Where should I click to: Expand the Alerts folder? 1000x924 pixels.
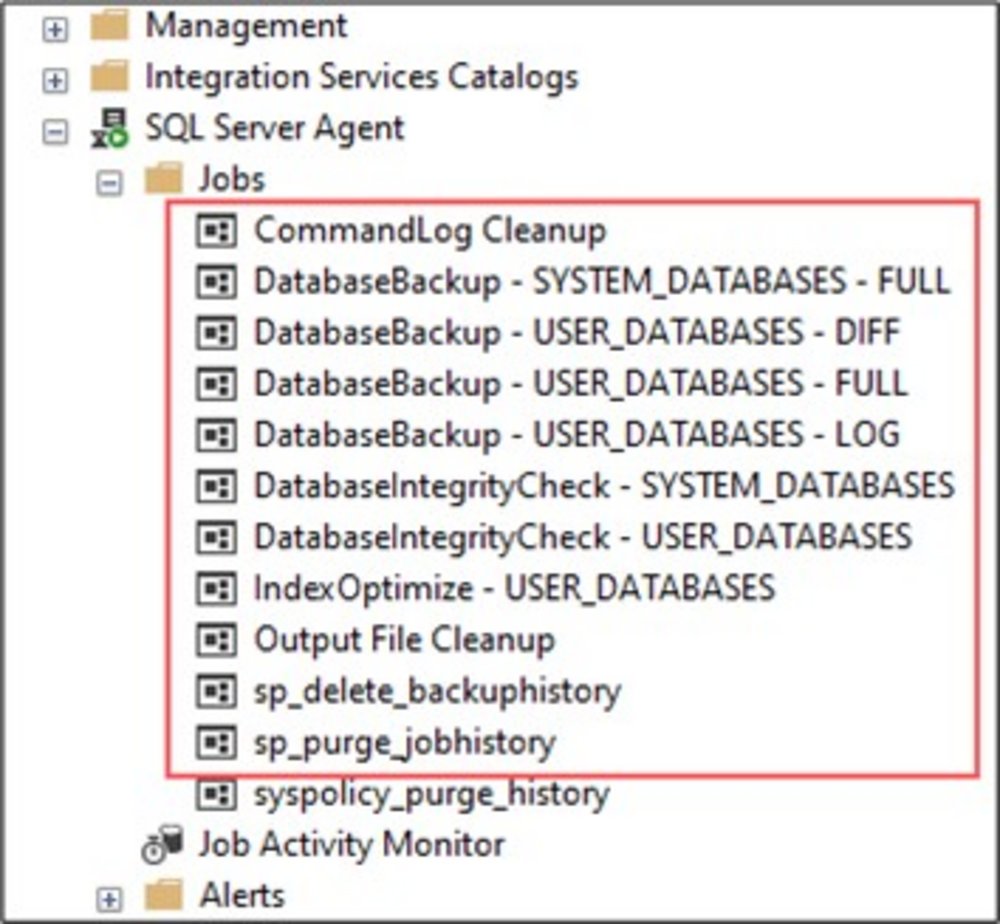tap(109, 897)
